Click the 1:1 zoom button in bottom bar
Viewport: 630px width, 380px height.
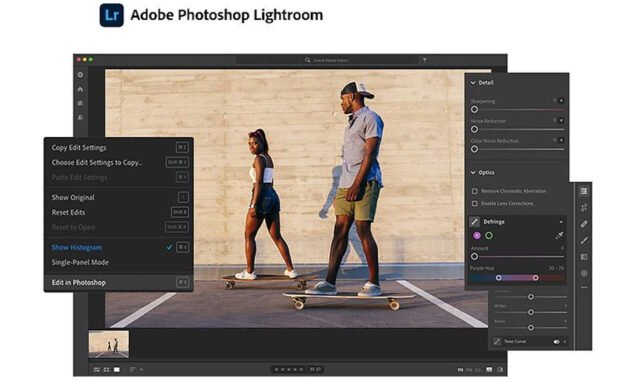[478, 370]
